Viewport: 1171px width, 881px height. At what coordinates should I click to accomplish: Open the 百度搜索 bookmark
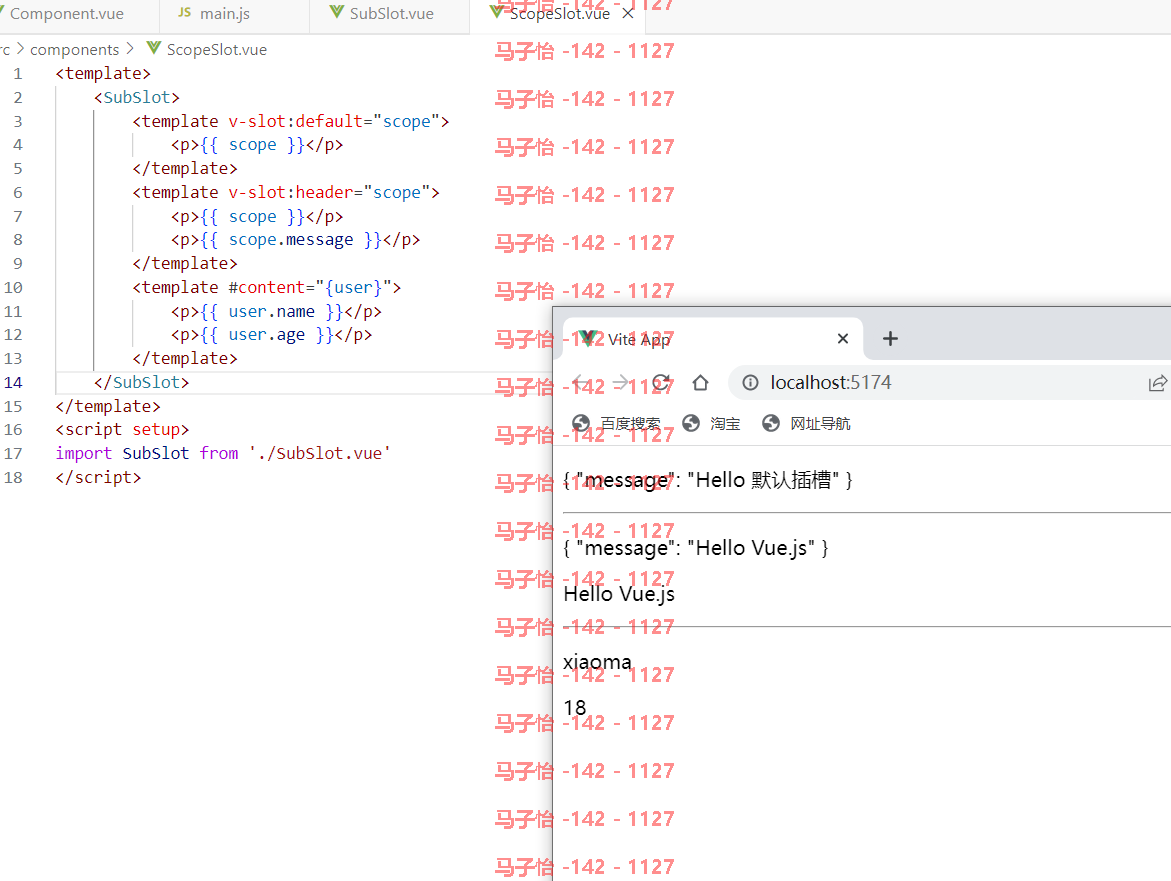tap(616, 423)
